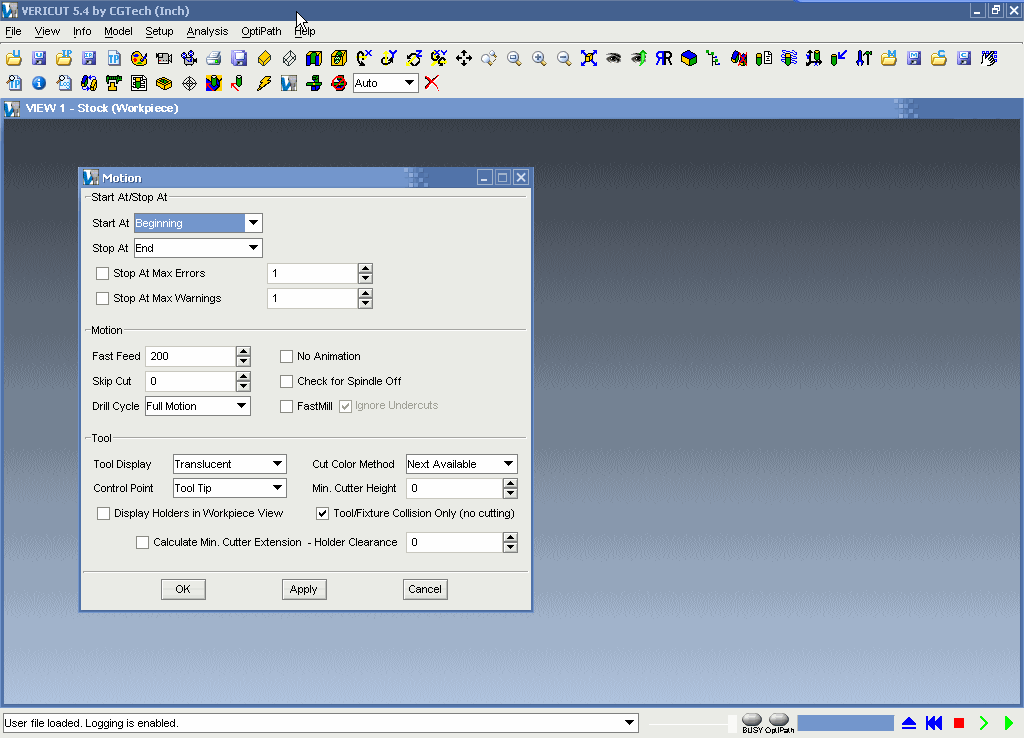Open the File menu
This screenshot has height=738, width=1024.
(x=13, y=31)
